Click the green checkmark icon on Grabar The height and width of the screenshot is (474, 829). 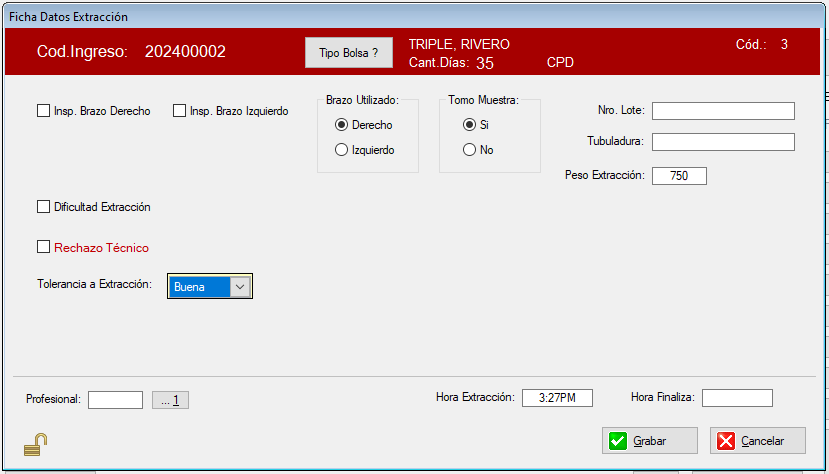click(x=619, y=441)
